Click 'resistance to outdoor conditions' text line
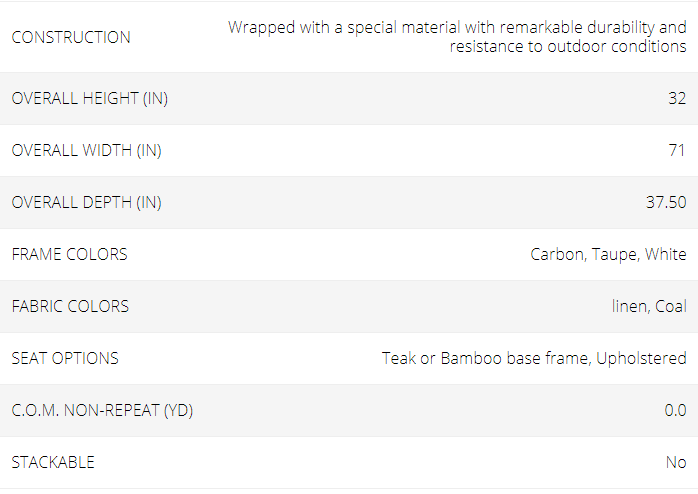 (x=568, y=46)
